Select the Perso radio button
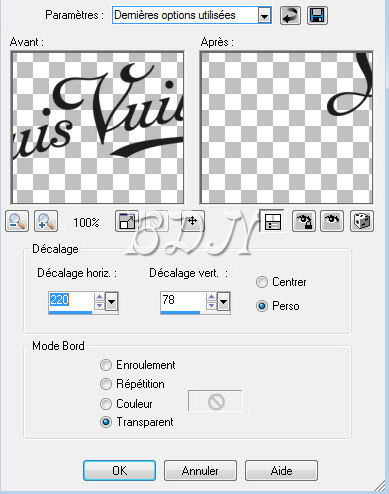Viewport: 389px width, 494px height. [262, 306]
